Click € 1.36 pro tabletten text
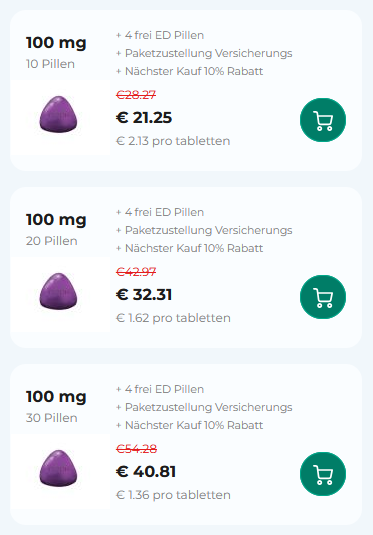Image resolution: width=373 pixels, height=535 pixels. tap(173, 495)
